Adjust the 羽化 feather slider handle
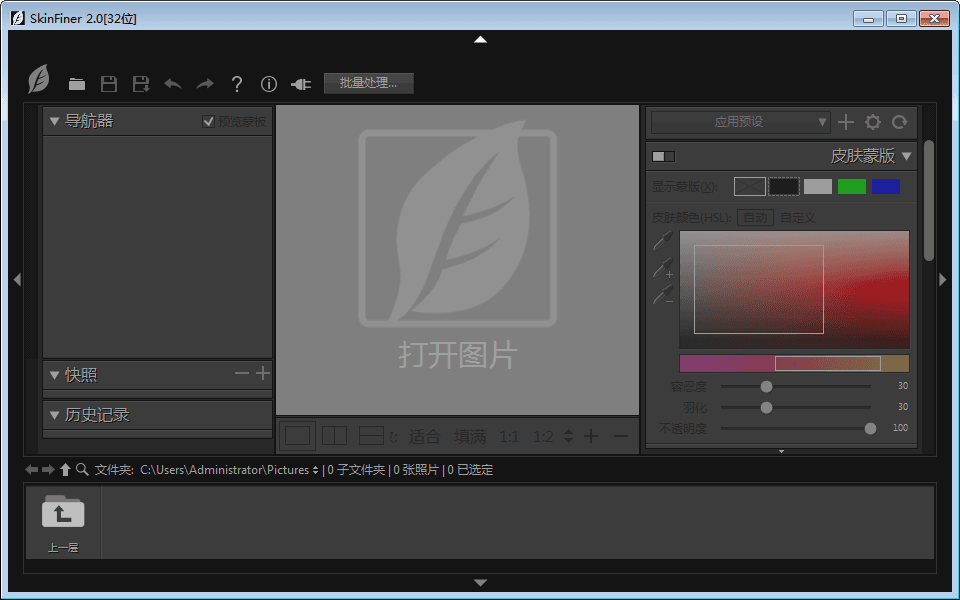Viewport: 960px width, 600px height. pyautogui.click(x=766, y=407)
